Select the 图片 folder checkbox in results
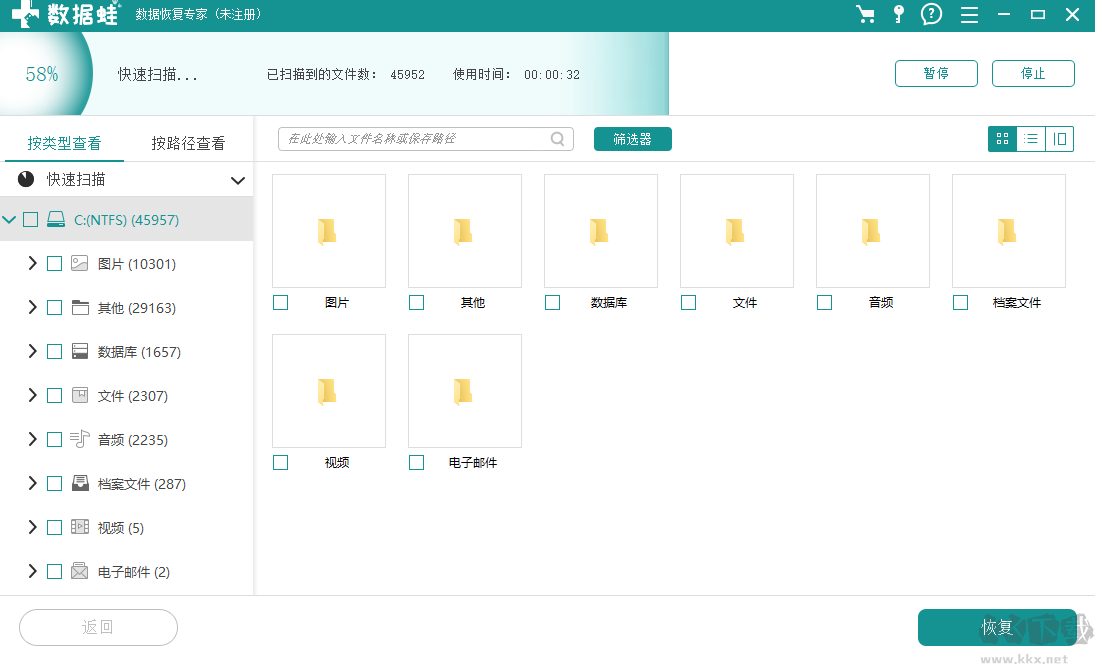This screenshot has width=1095, height=666. [281, 302]
